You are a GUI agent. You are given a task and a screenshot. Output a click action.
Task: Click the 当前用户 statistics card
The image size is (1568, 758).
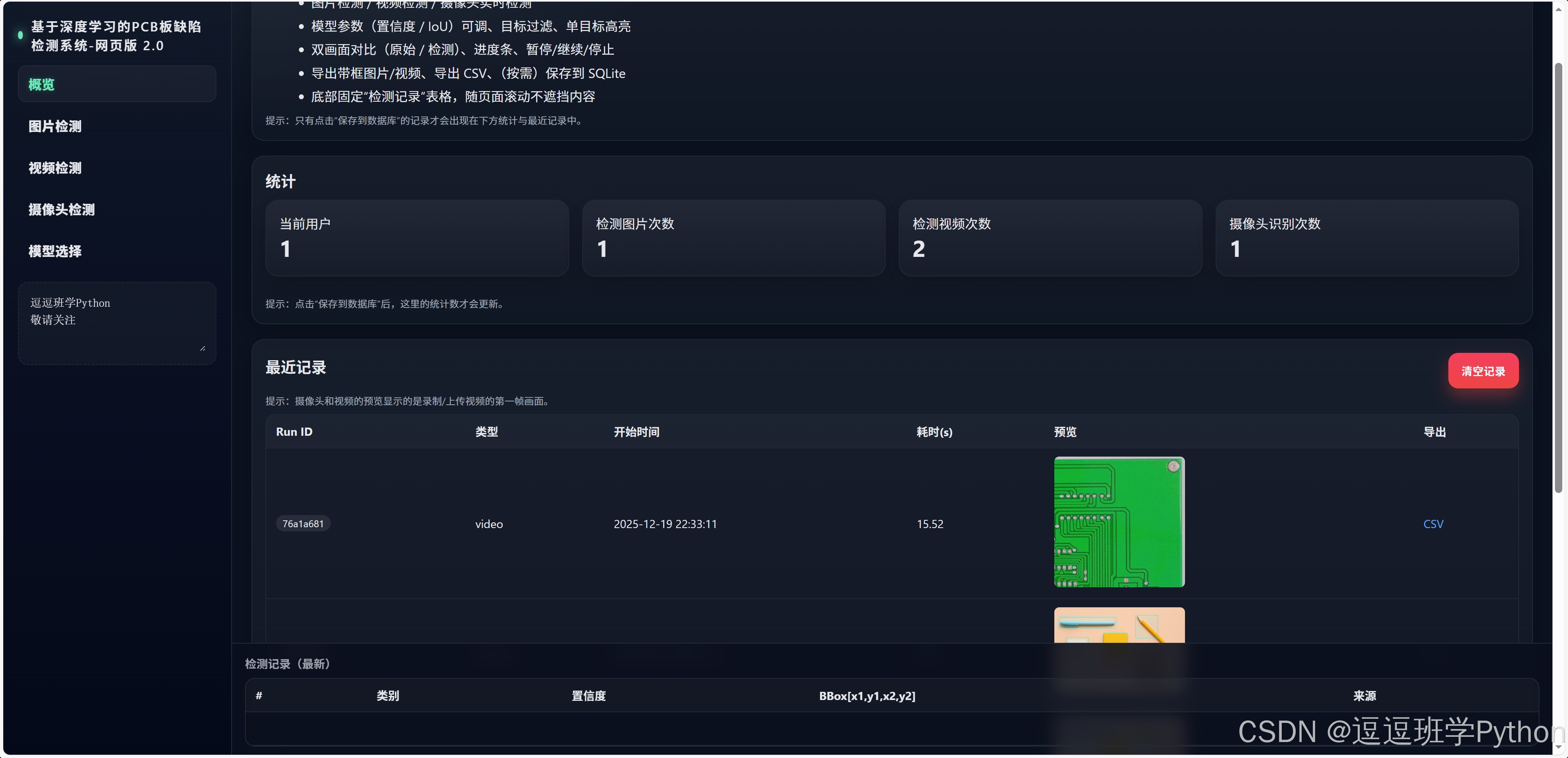(x=417, y=238)
